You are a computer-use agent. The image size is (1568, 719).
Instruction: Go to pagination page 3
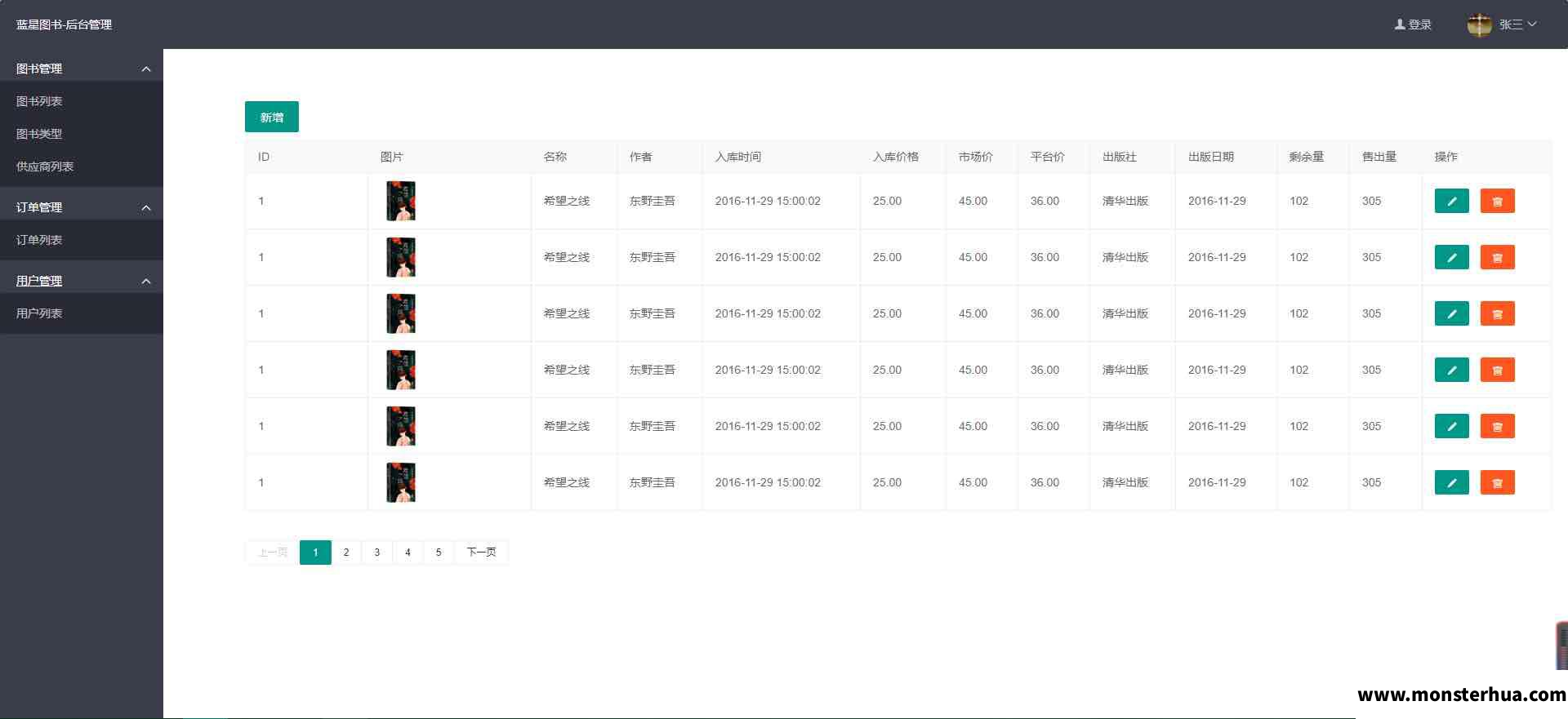376,553
